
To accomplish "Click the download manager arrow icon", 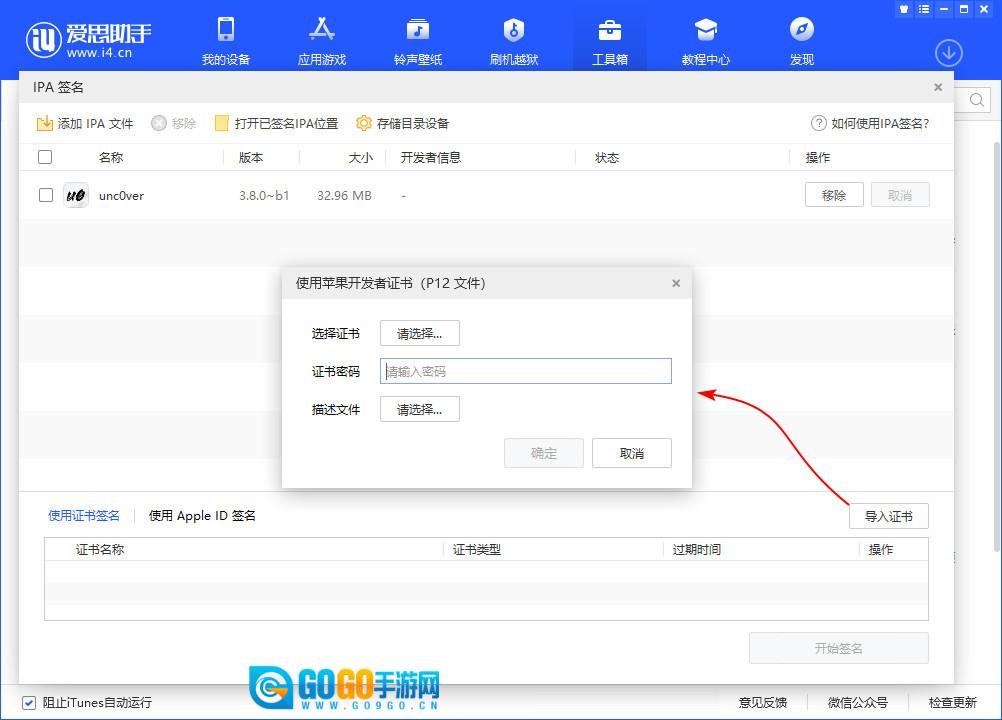I will 948,53.
